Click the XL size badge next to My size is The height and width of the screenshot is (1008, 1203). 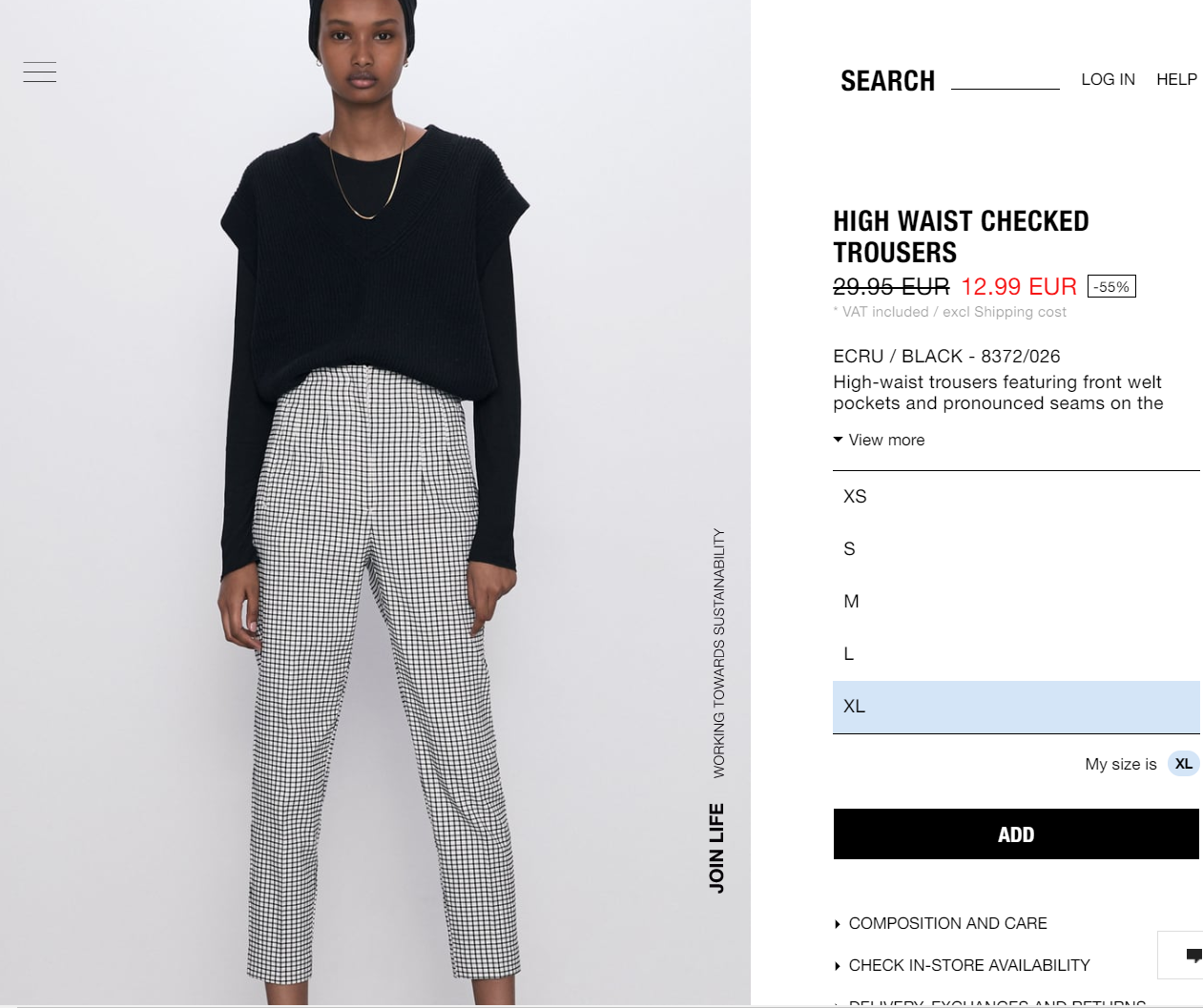(1183, 764)
